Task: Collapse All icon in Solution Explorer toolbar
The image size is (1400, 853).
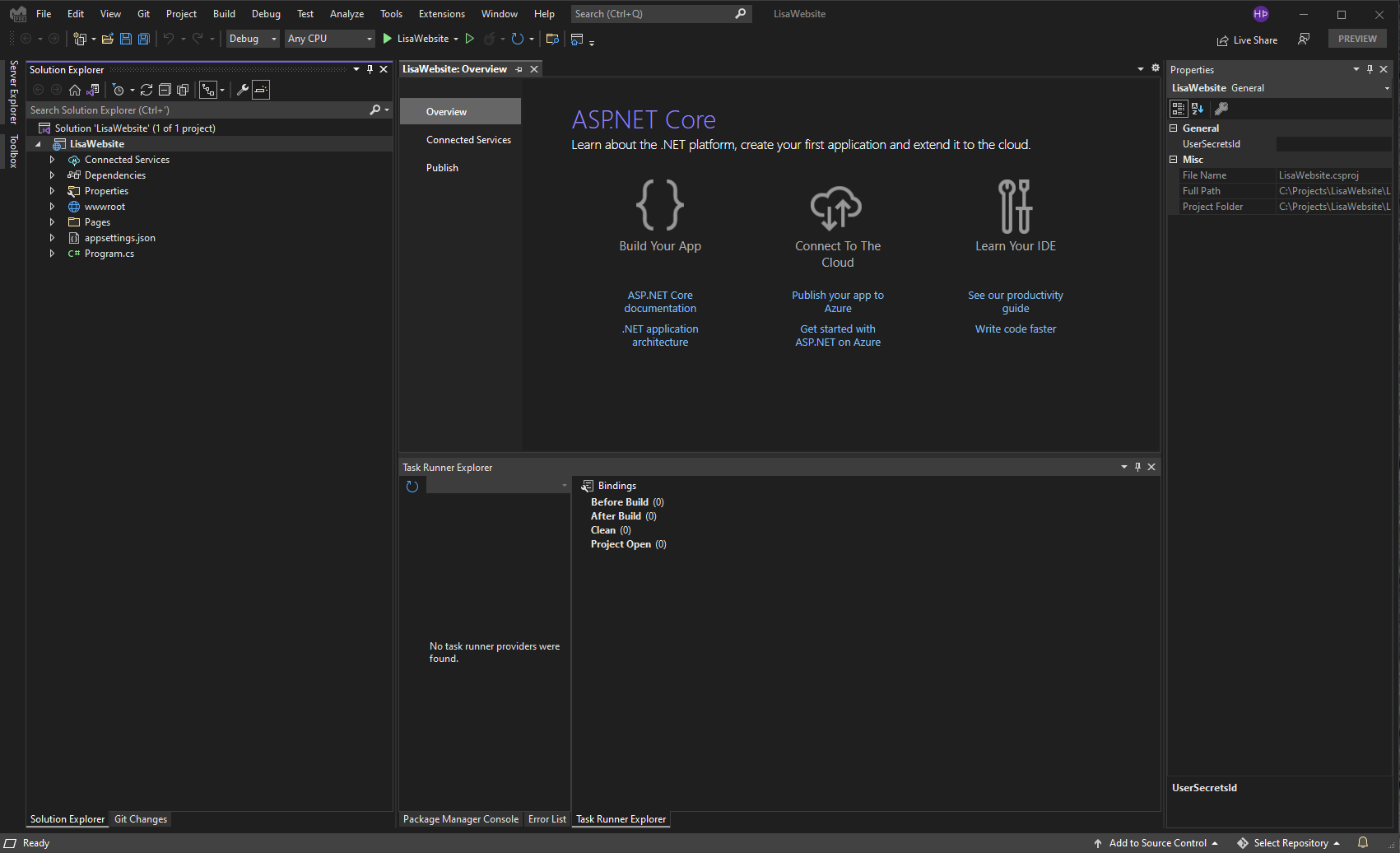Action: 165,90
